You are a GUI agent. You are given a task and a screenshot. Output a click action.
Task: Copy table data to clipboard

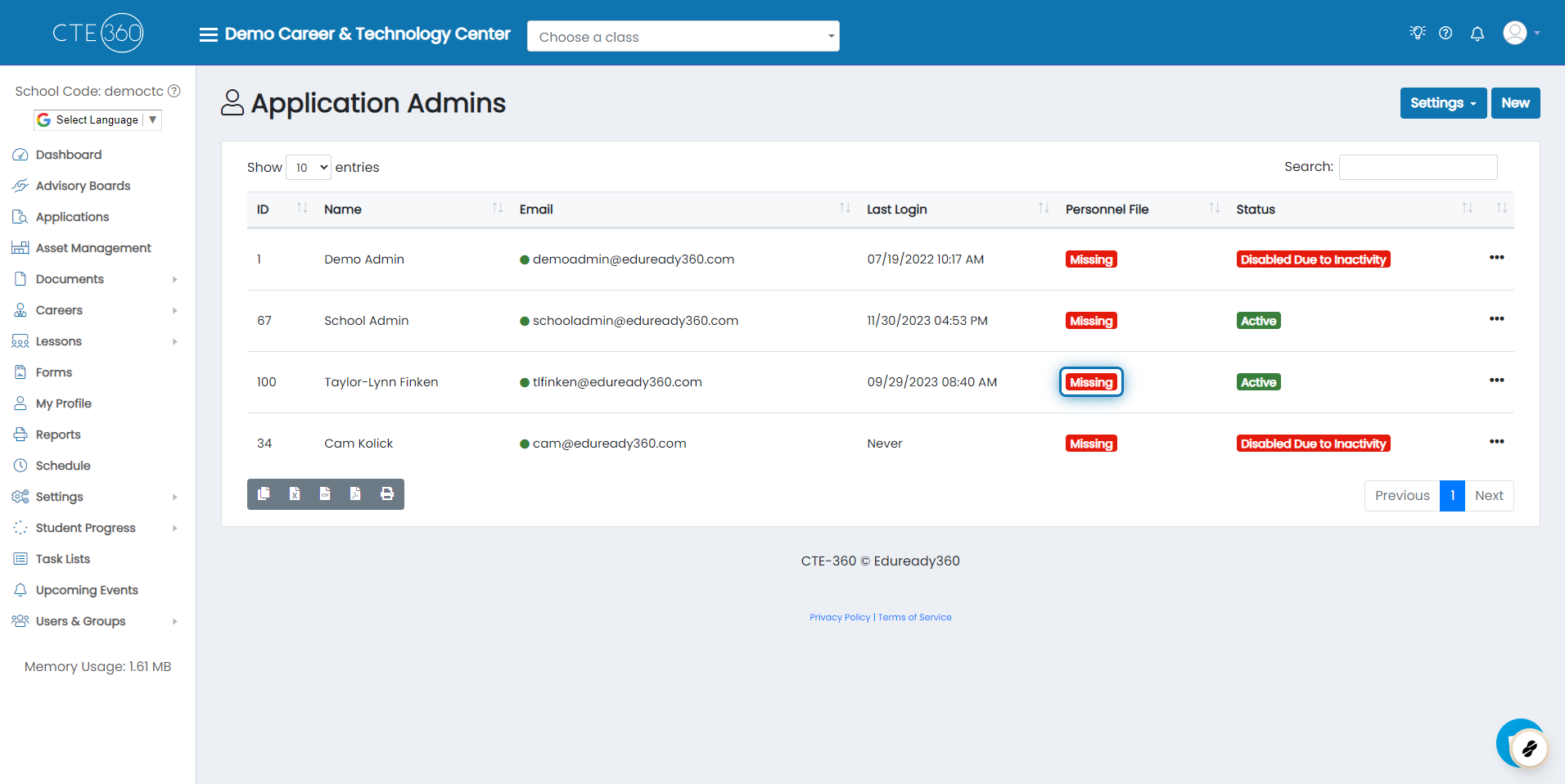(x=264, y=494)
